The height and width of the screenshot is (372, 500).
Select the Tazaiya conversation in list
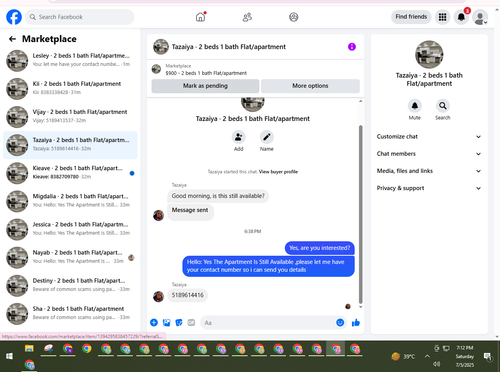pos(70,145)
